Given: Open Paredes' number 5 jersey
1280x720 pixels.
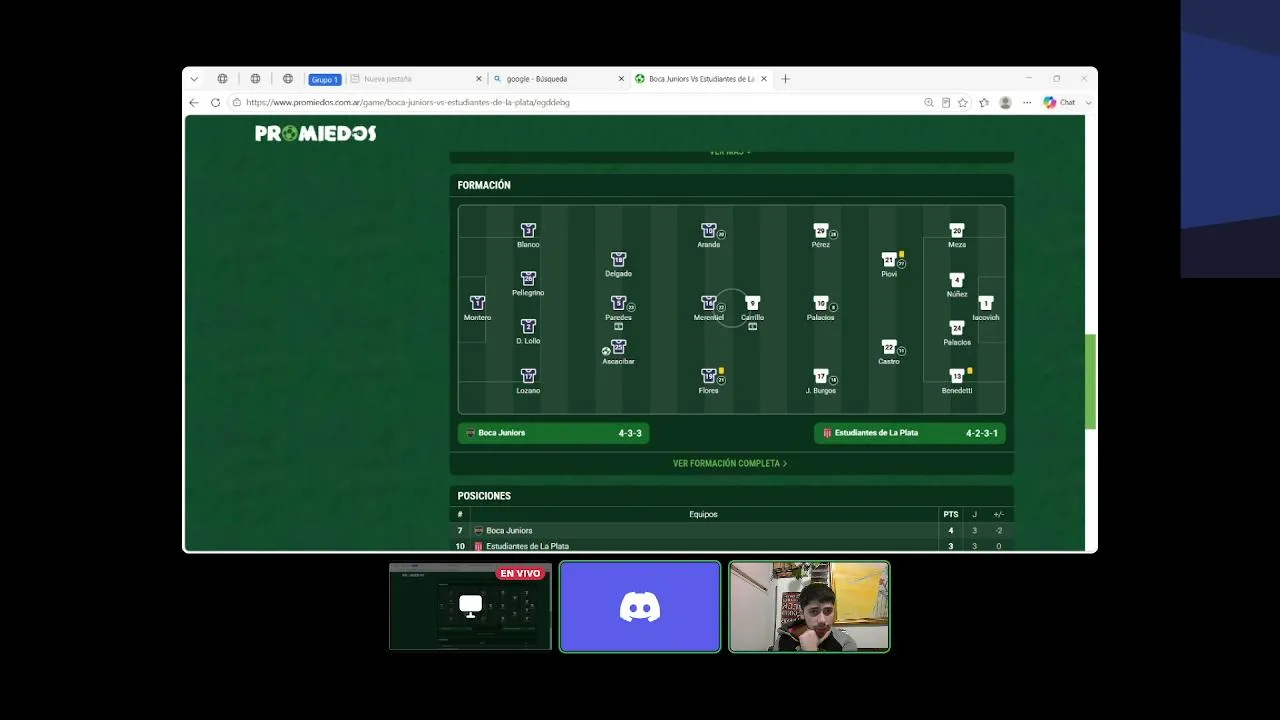Looking at the screenshot, I should point(618,303).
